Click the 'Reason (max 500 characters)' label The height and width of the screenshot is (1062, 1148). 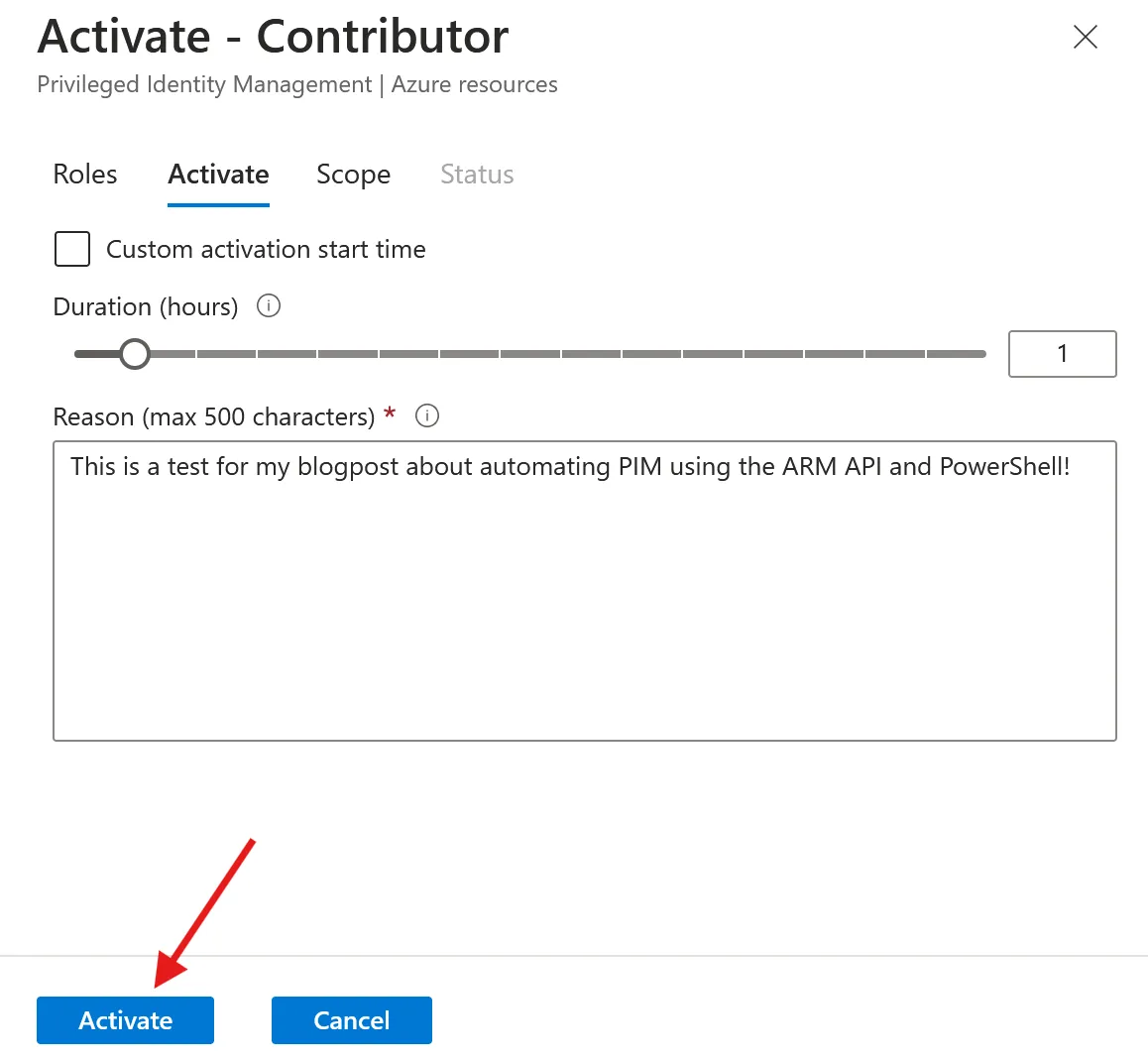pyautogui.click(x=214, y=417)
